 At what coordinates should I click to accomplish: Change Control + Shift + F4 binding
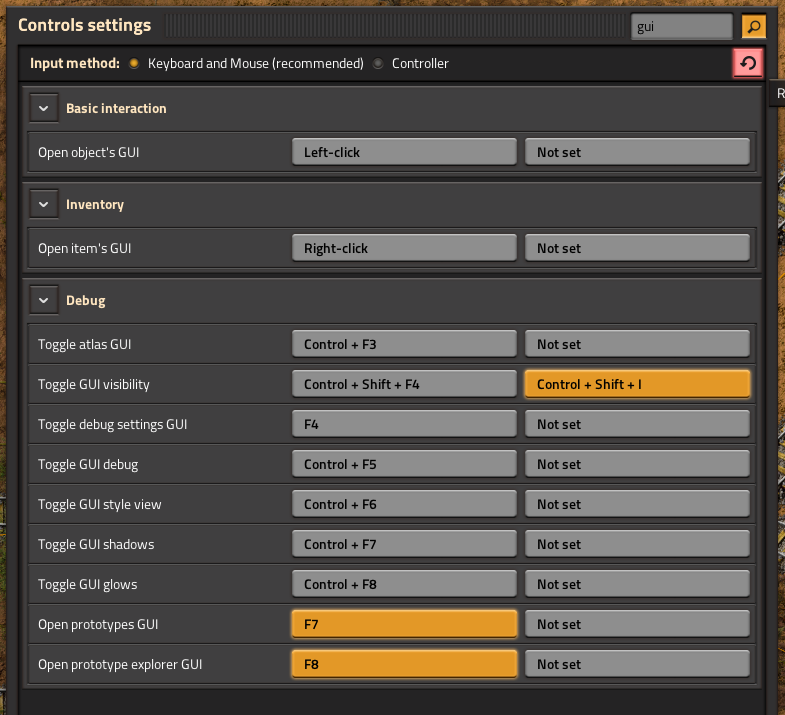(404, 384)
